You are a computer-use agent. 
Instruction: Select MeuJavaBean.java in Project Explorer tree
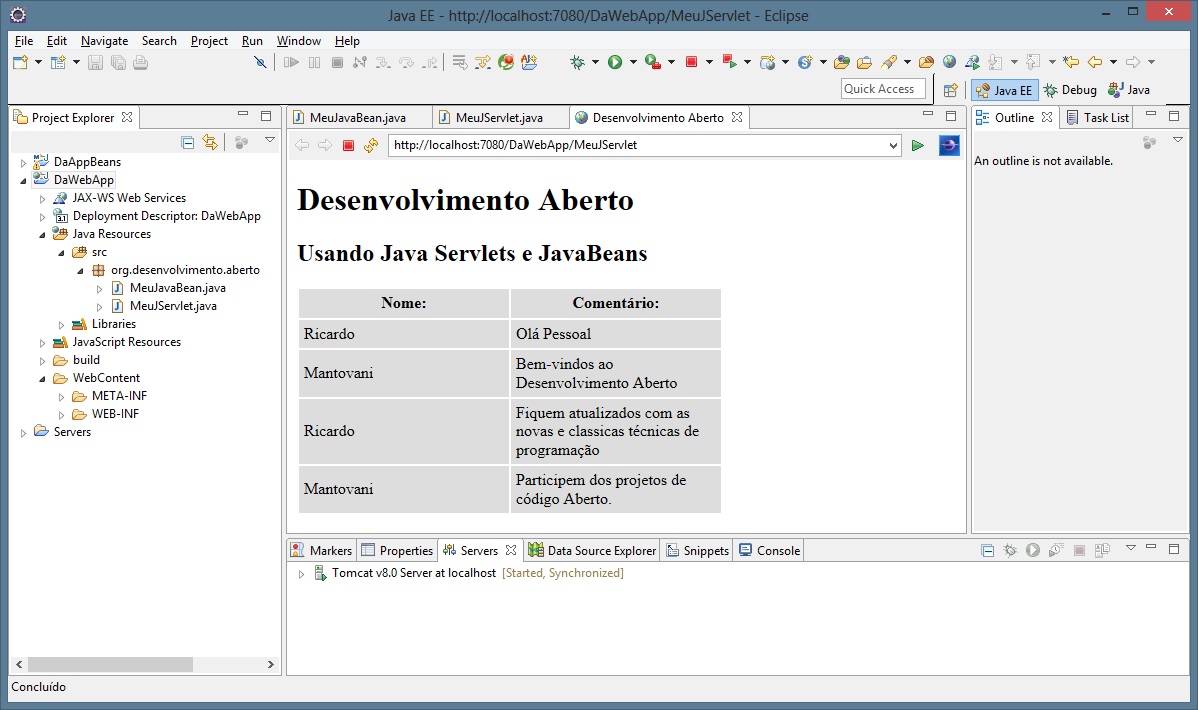pos(177,288)
